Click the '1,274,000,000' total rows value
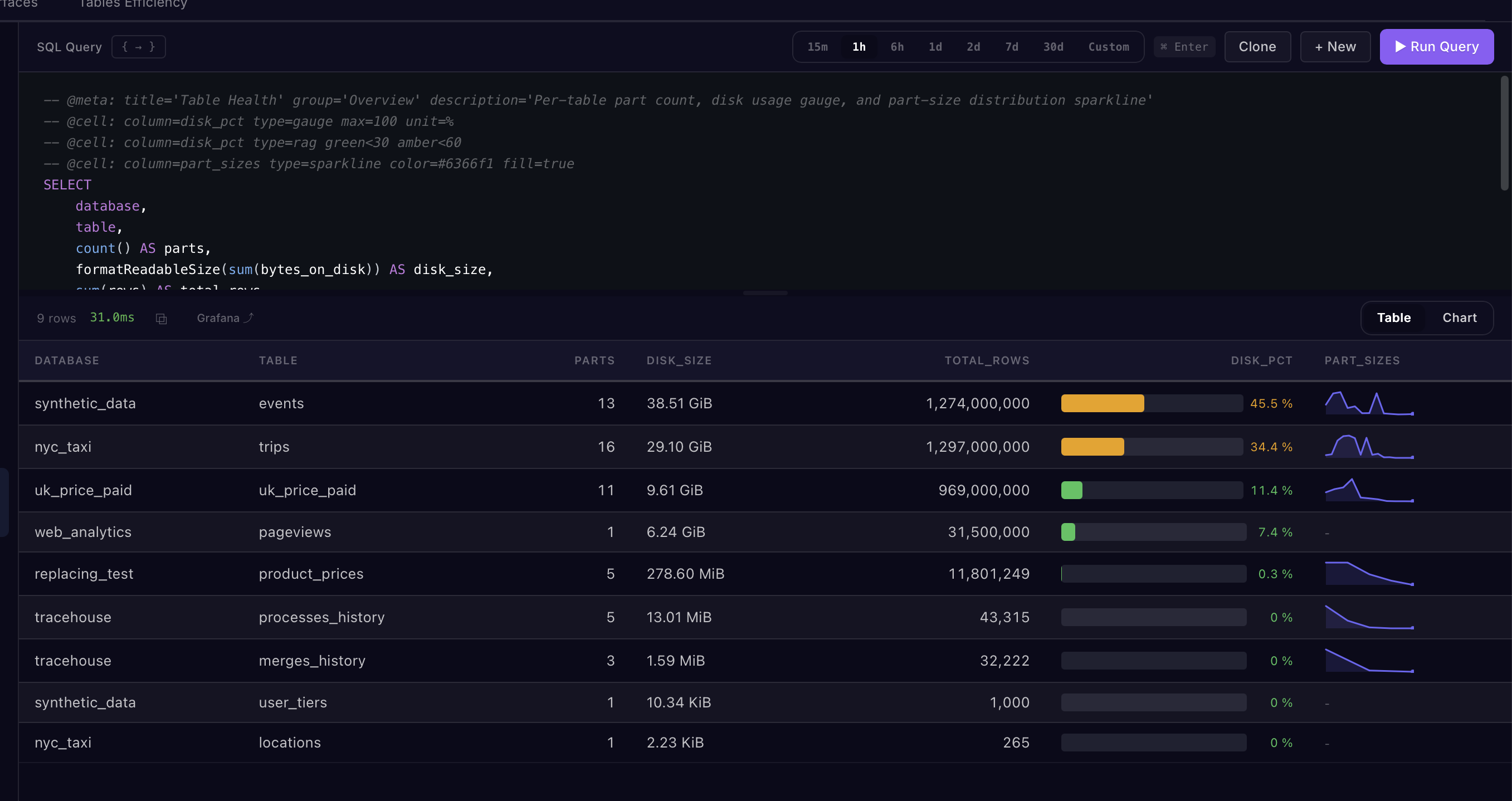Image resolution: width=1512 pixels, height=801 pixels. (977, 403)
